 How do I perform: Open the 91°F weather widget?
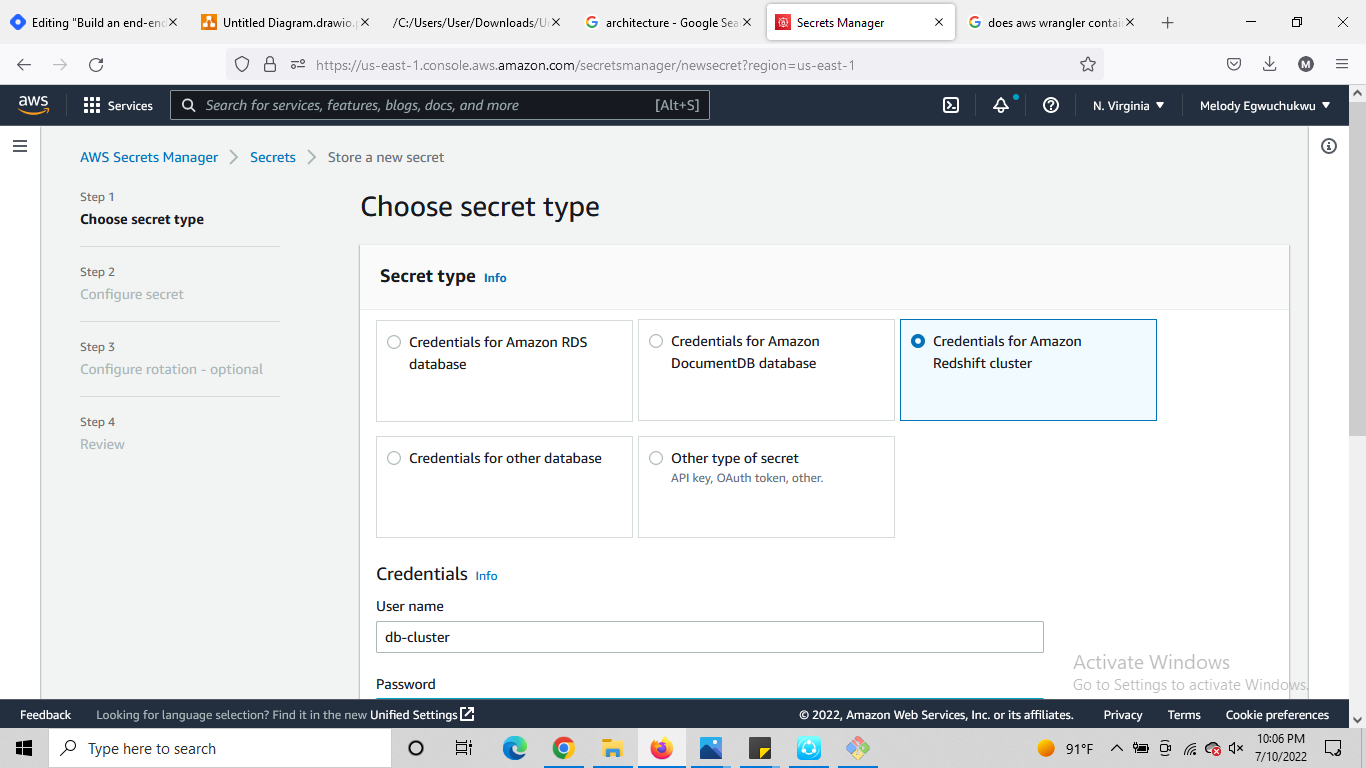[x=1066, y=748]
